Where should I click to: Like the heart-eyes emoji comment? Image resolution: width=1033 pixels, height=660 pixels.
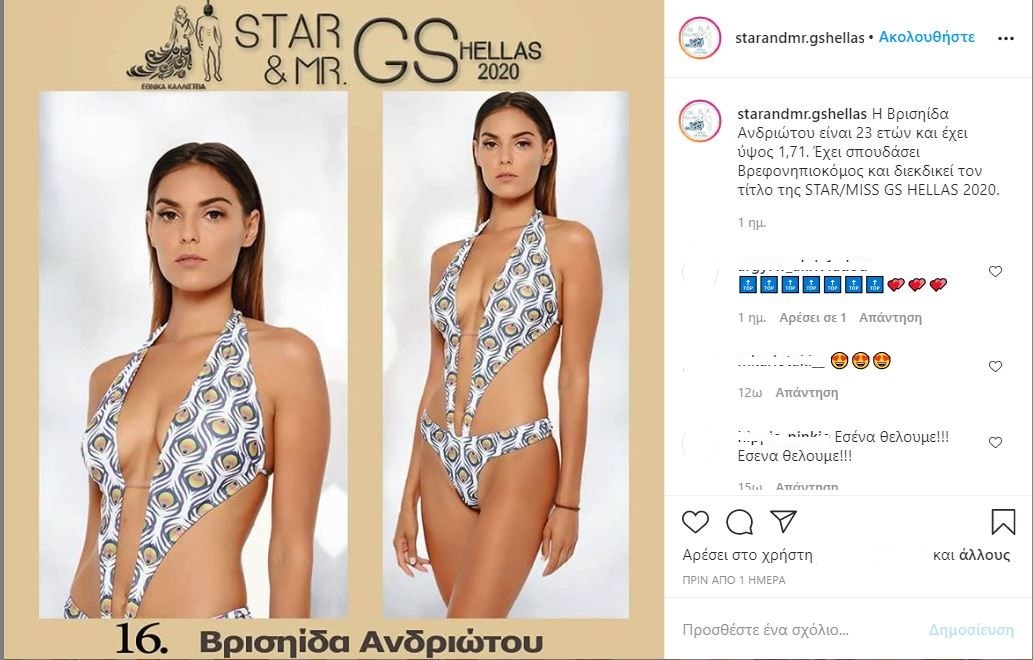click(995, 366)
